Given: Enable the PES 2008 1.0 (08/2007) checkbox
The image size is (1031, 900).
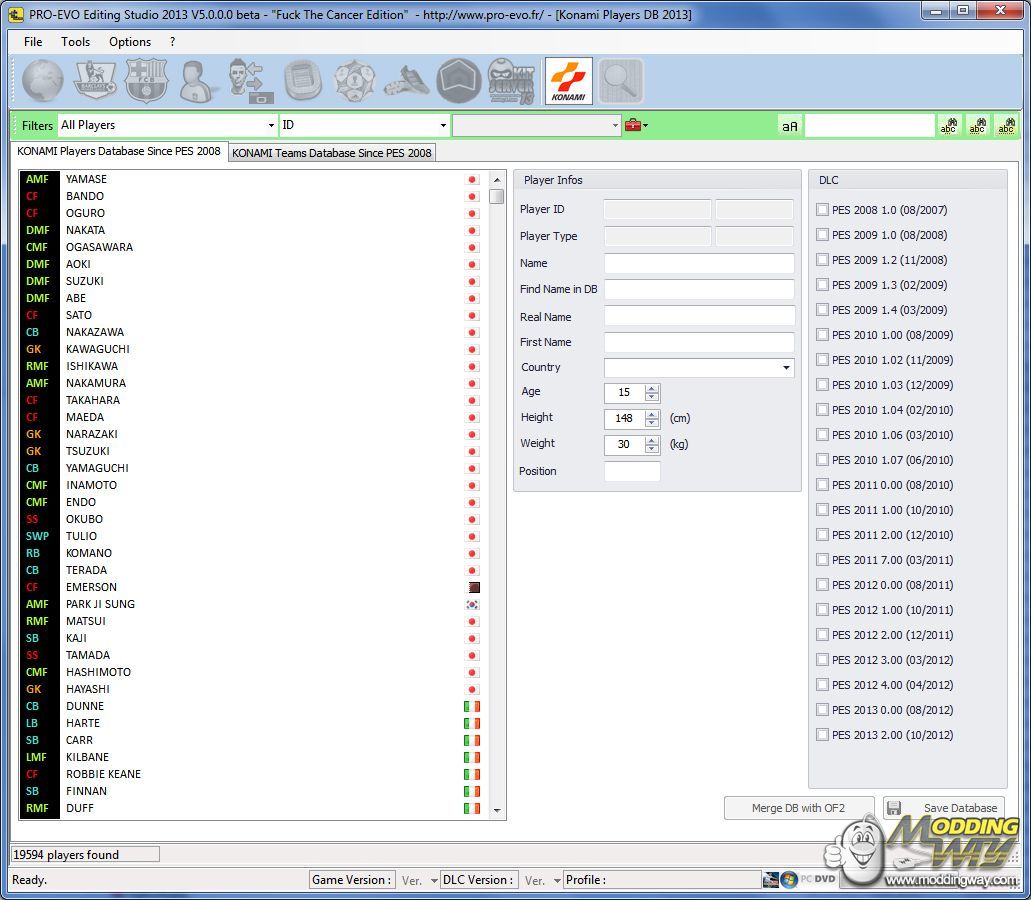Looking at the screenshot, I should tap(822, 210).
